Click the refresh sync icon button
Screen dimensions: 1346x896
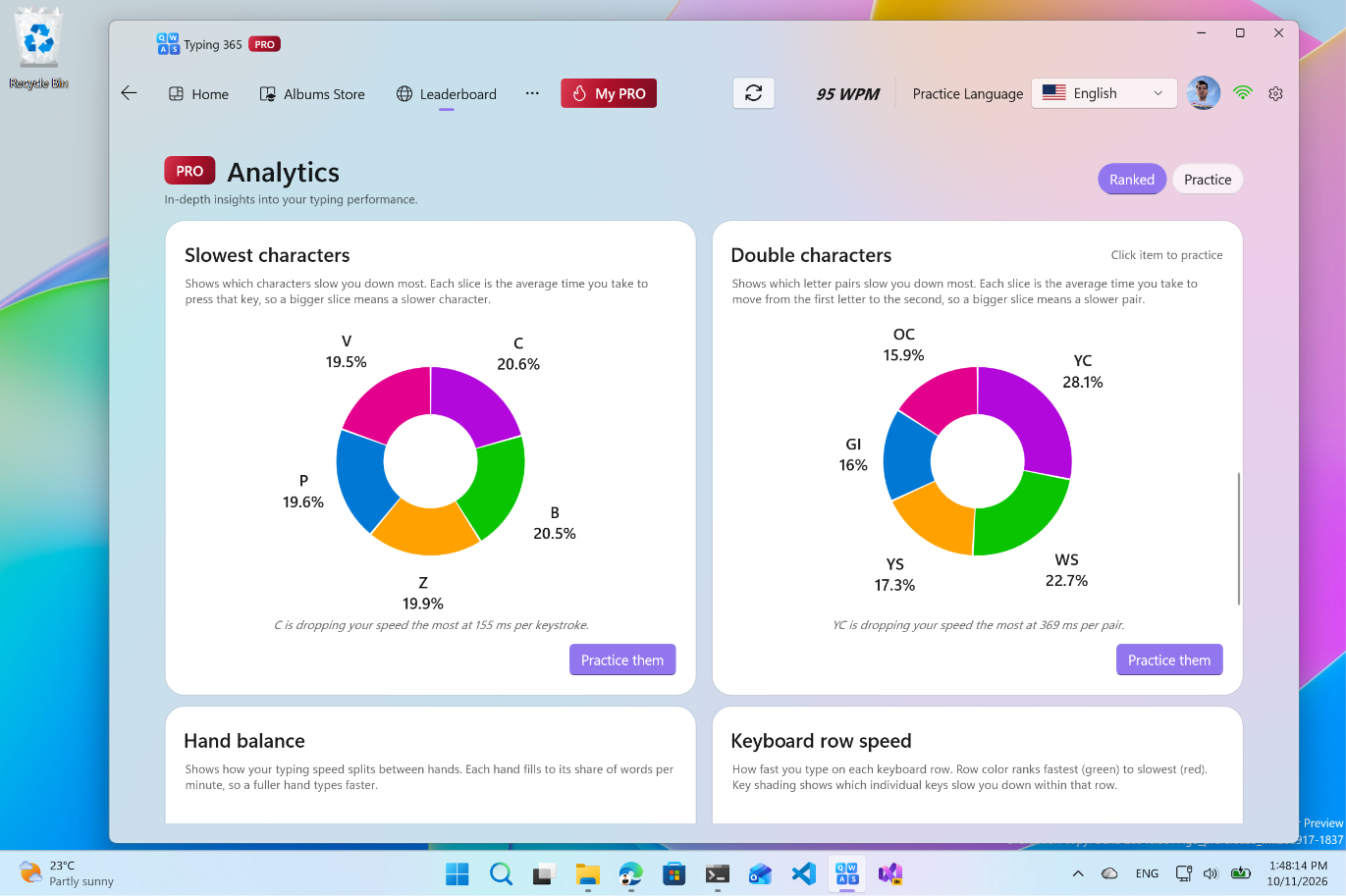[x=754, y=93]
